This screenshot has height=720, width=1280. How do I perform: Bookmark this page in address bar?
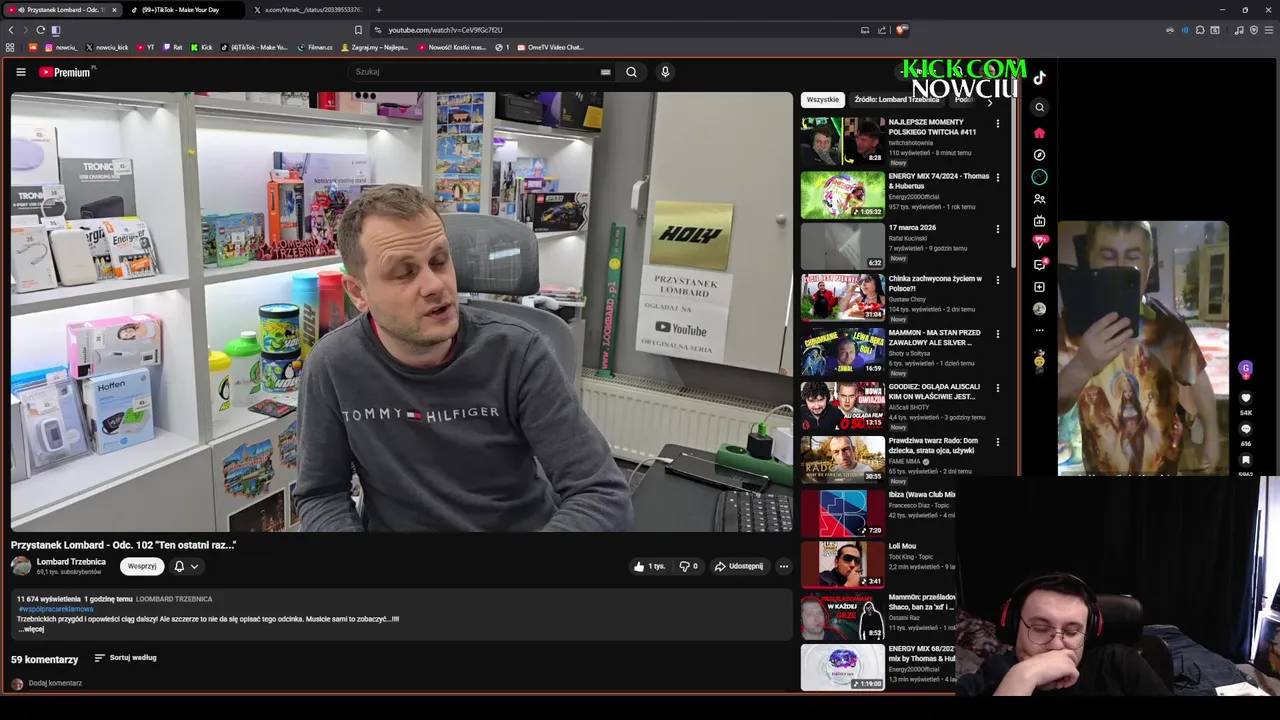[x=358, y=30]
